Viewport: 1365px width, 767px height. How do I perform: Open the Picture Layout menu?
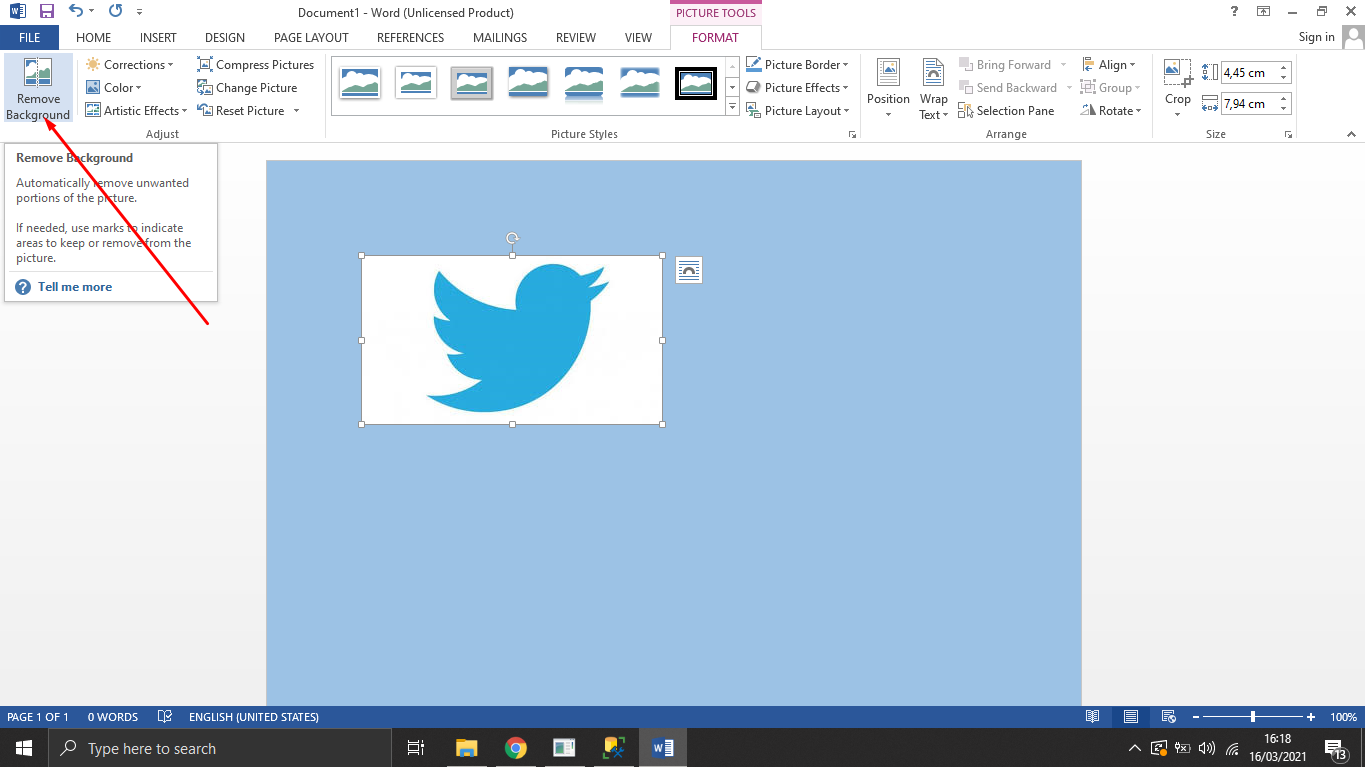click(797, 111)
